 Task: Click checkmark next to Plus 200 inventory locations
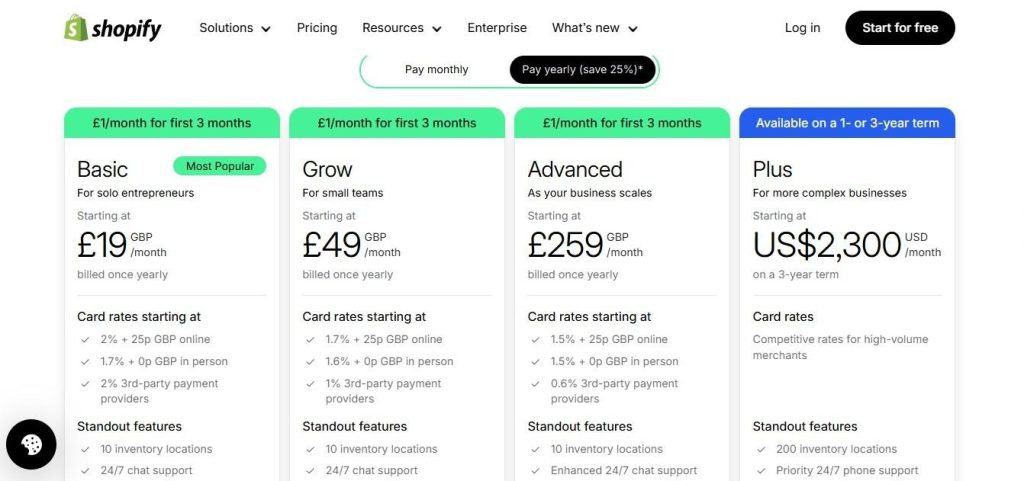tap(761, 449)
